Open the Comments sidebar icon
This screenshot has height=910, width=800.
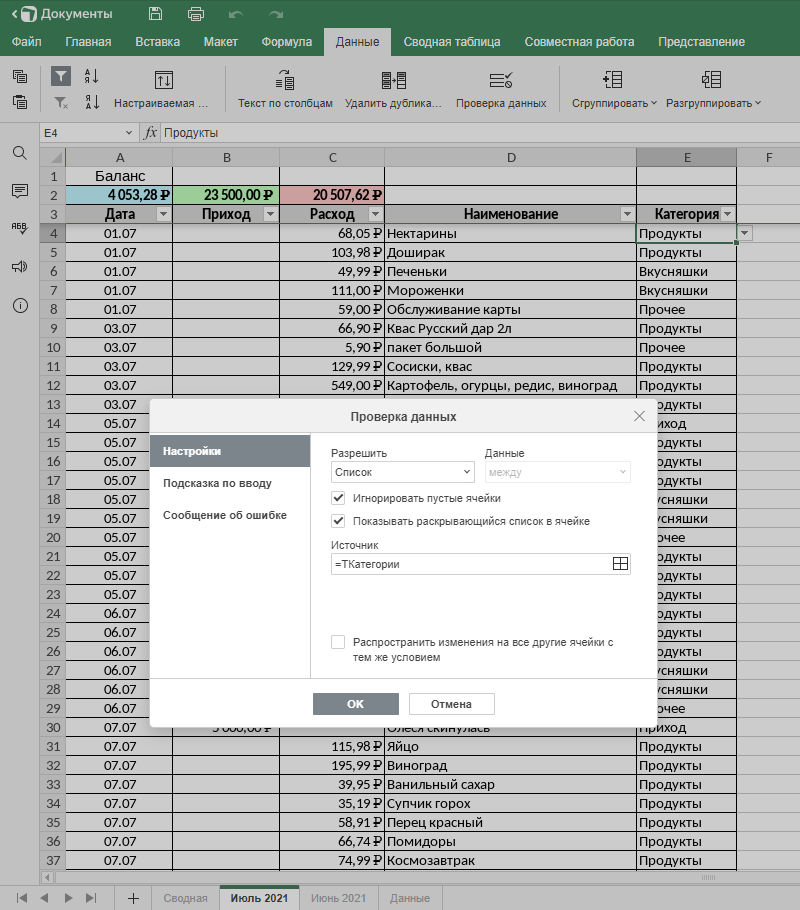pos(20,191)
